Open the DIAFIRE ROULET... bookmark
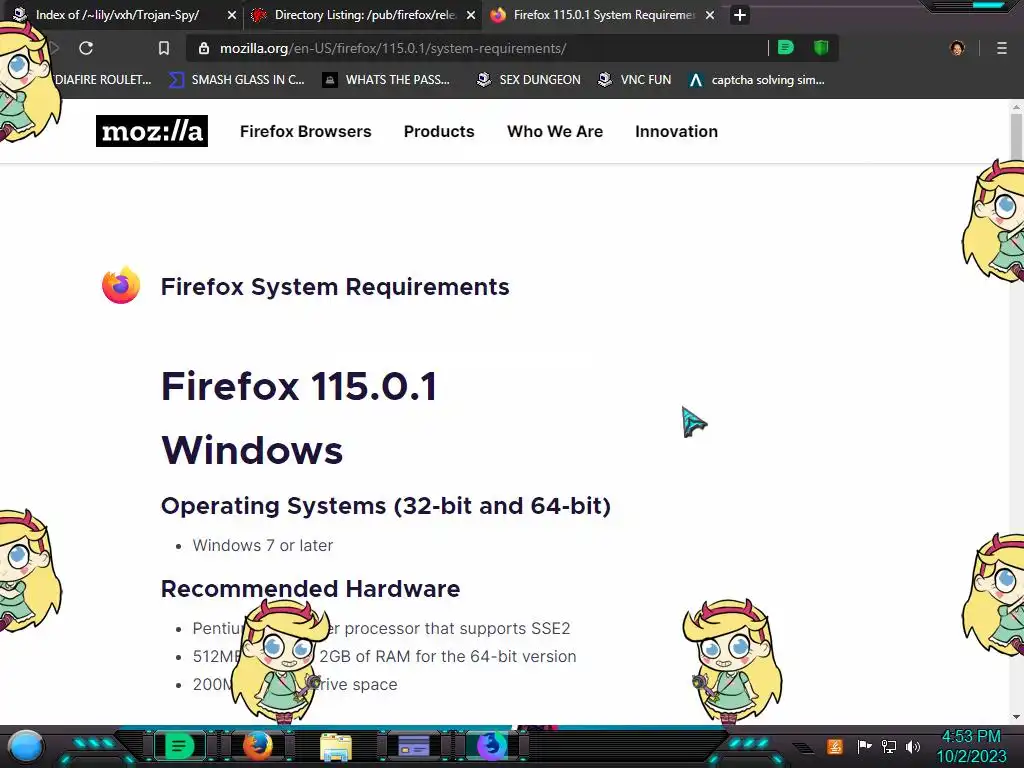This screenshot has width=1024, height=768. coord(103,80)
